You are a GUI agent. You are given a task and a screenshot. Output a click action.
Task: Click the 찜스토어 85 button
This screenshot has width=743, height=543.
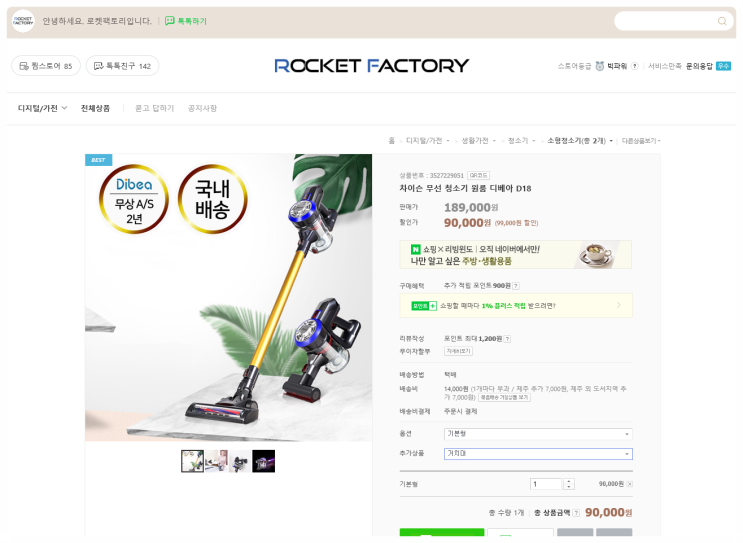[46, 66]
